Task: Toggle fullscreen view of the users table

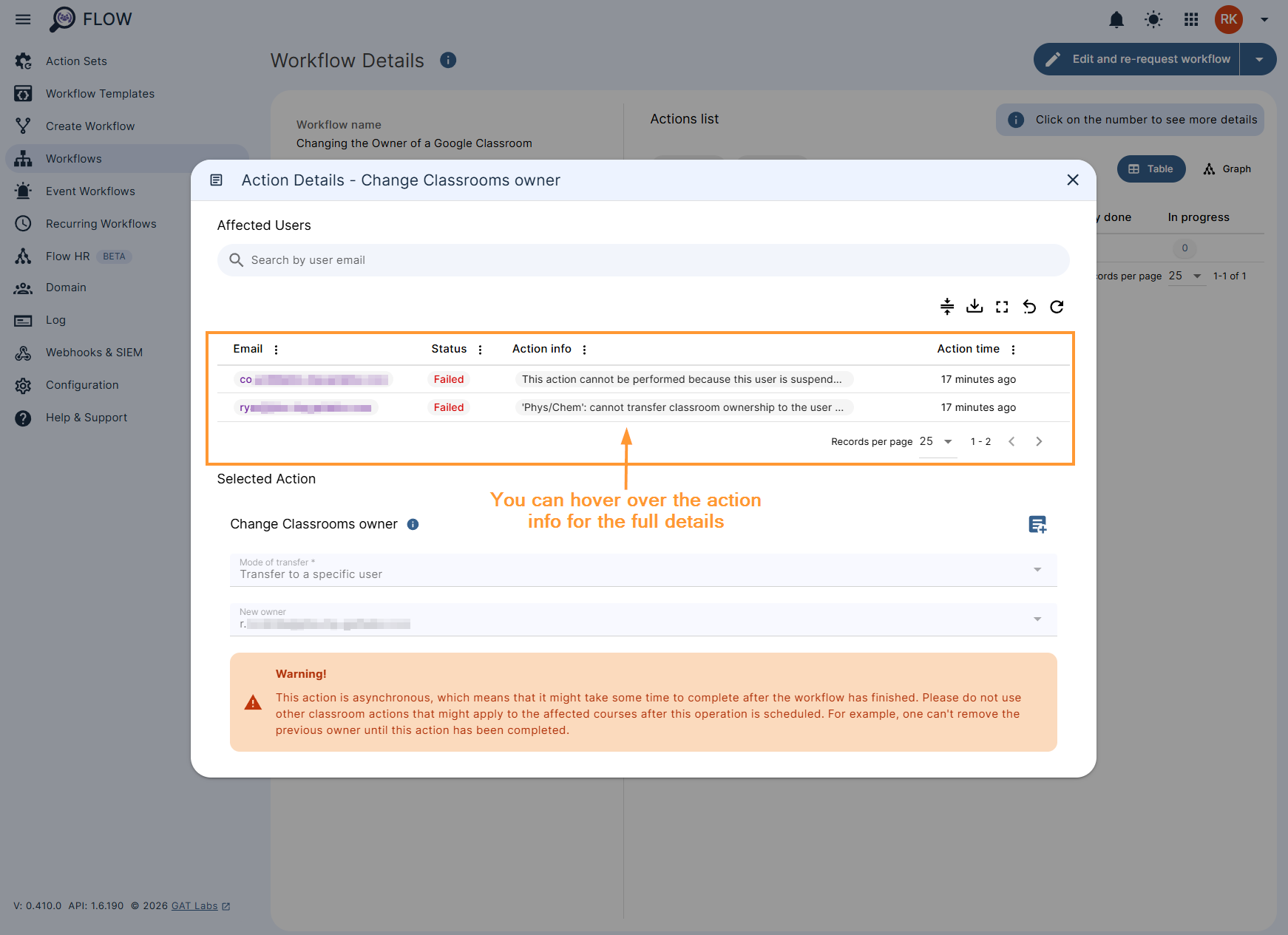Action: point(1002,306)
